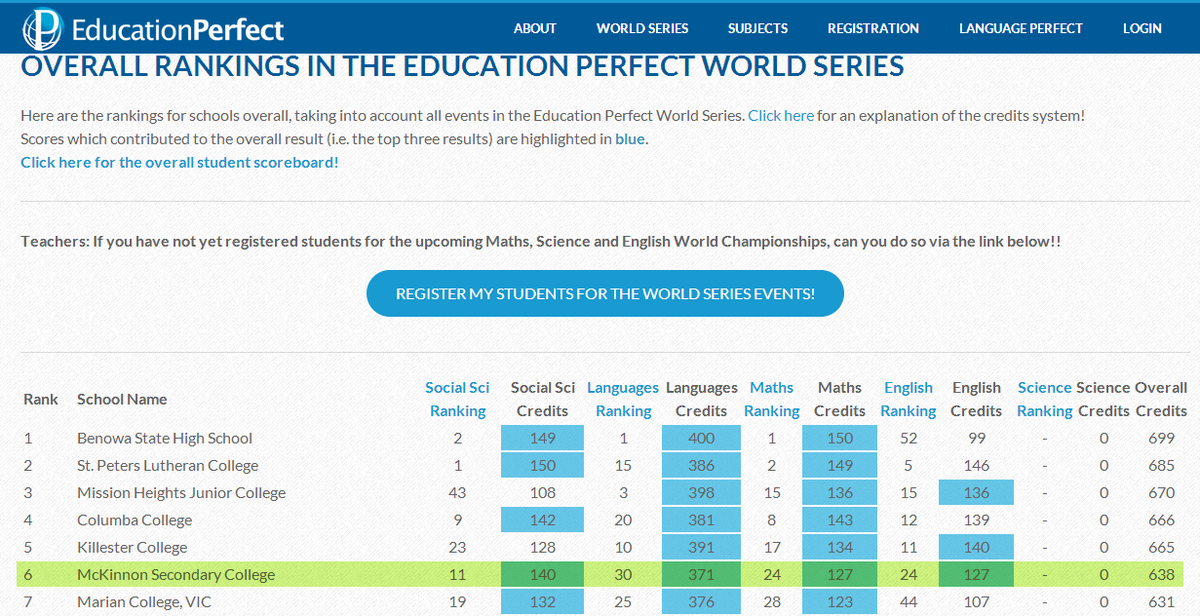Click Benowa's Overall Credits value 699
1200x616 pixels.
click(x=1161, y=438)
